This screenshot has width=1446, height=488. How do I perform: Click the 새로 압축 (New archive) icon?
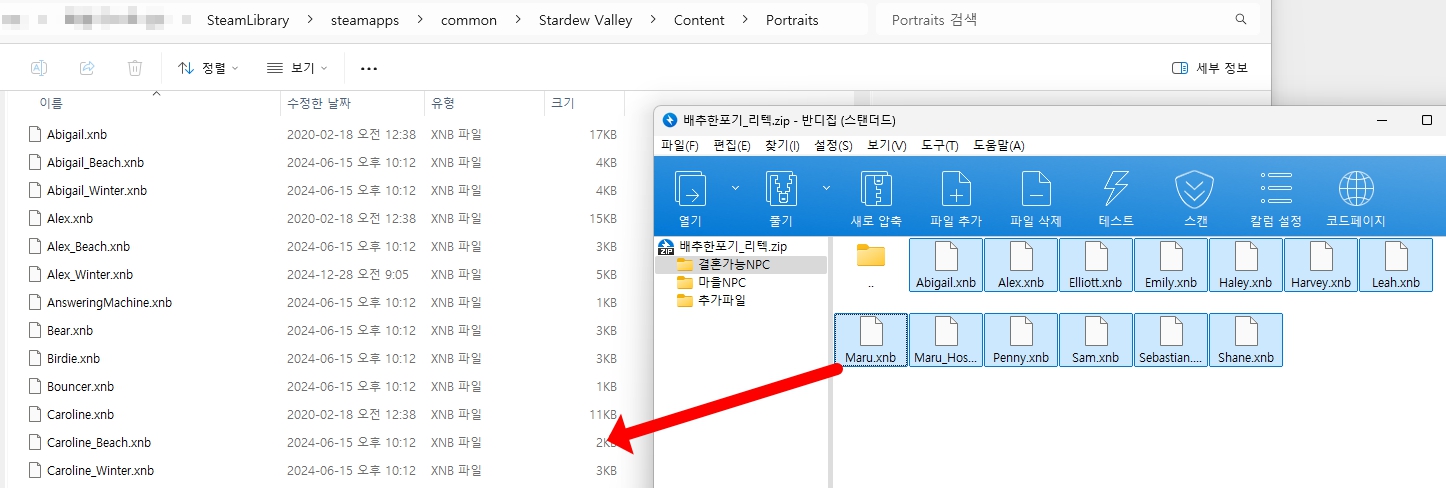875,189
